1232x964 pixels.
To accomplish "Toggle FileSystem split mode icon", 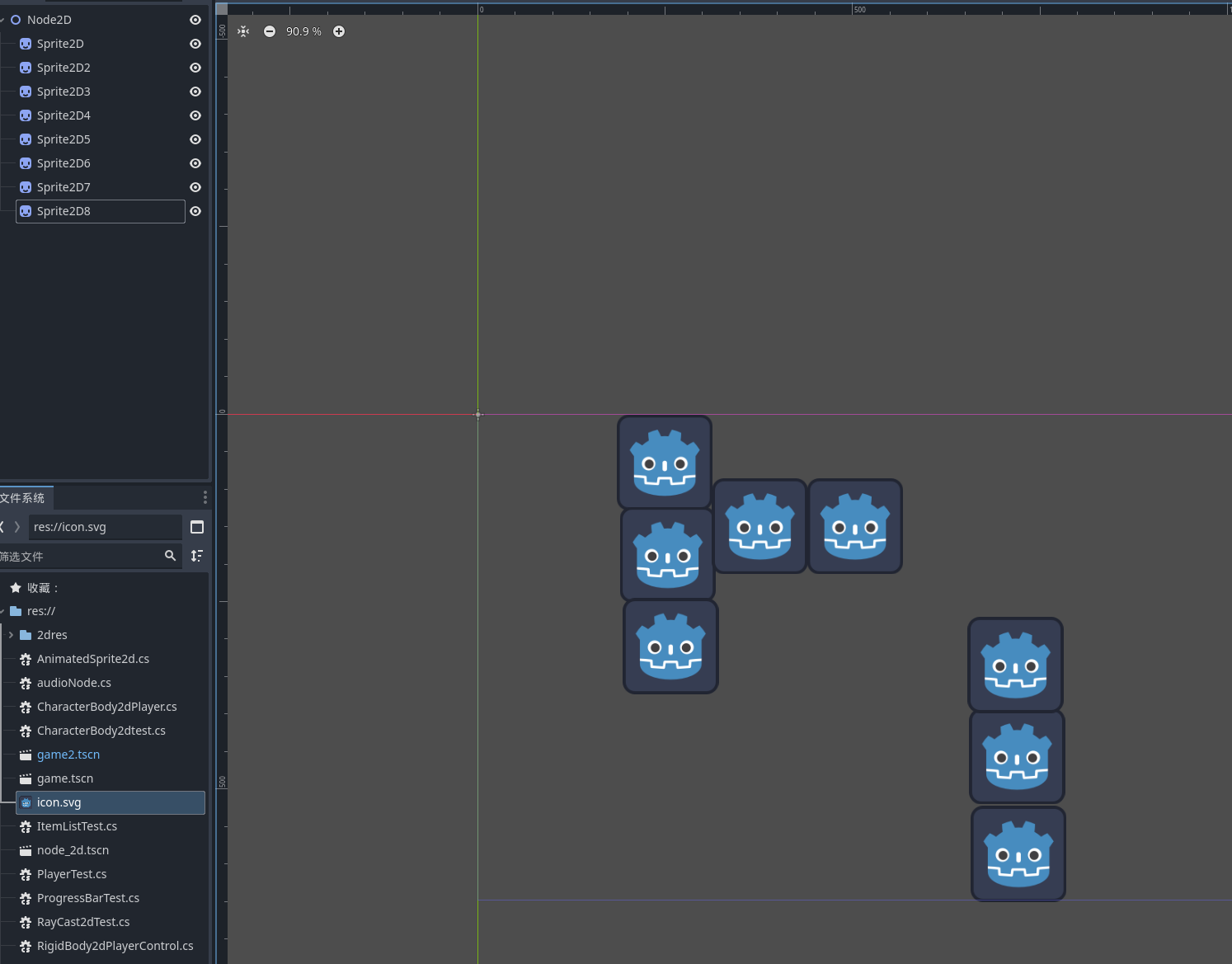I will [x=197, y=527].
